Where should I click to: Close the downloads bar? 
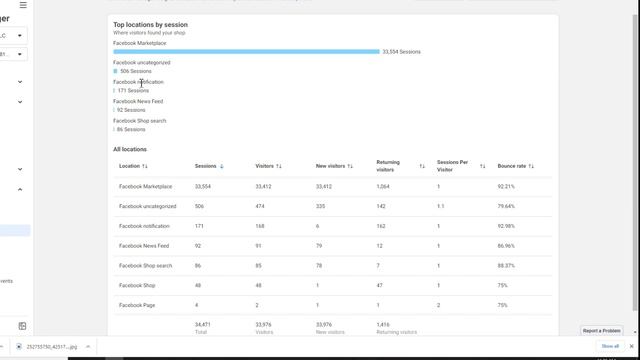[631, 346]
